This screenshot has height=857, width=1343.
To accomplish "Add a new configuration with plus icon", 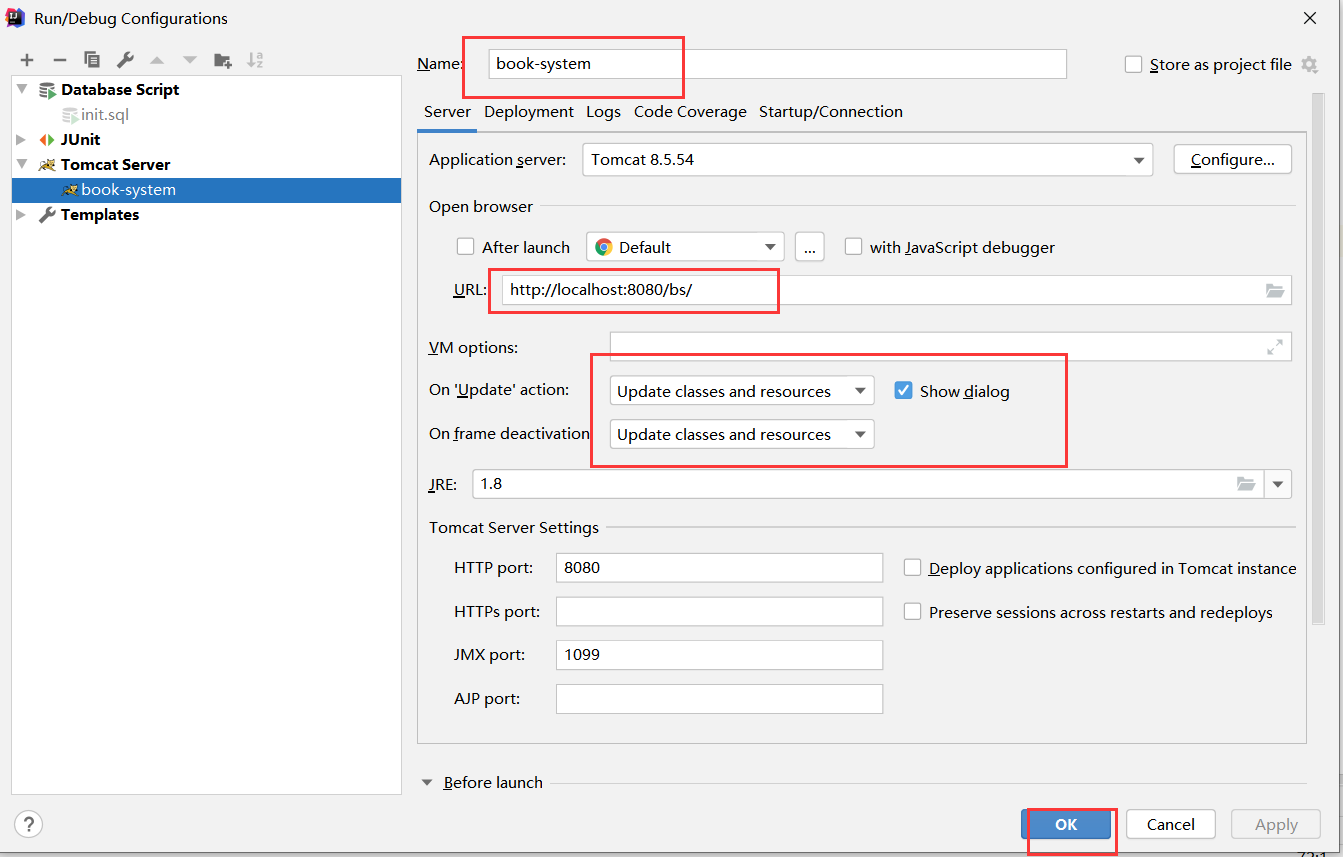I will 27,60.
